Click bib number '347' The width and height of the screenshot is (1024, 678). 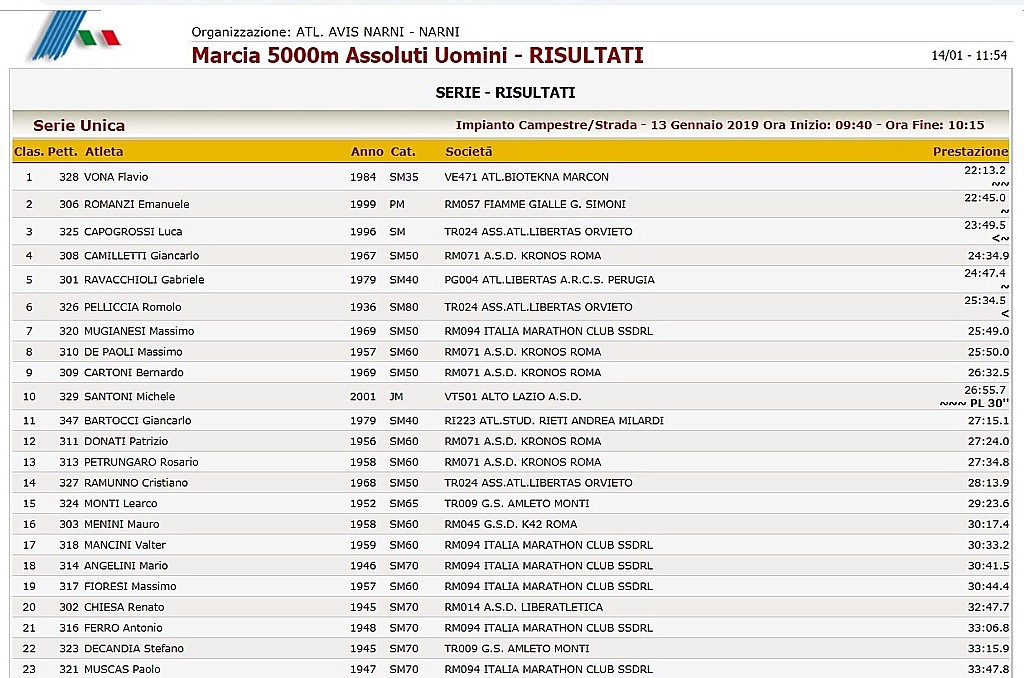click(69, 421)
